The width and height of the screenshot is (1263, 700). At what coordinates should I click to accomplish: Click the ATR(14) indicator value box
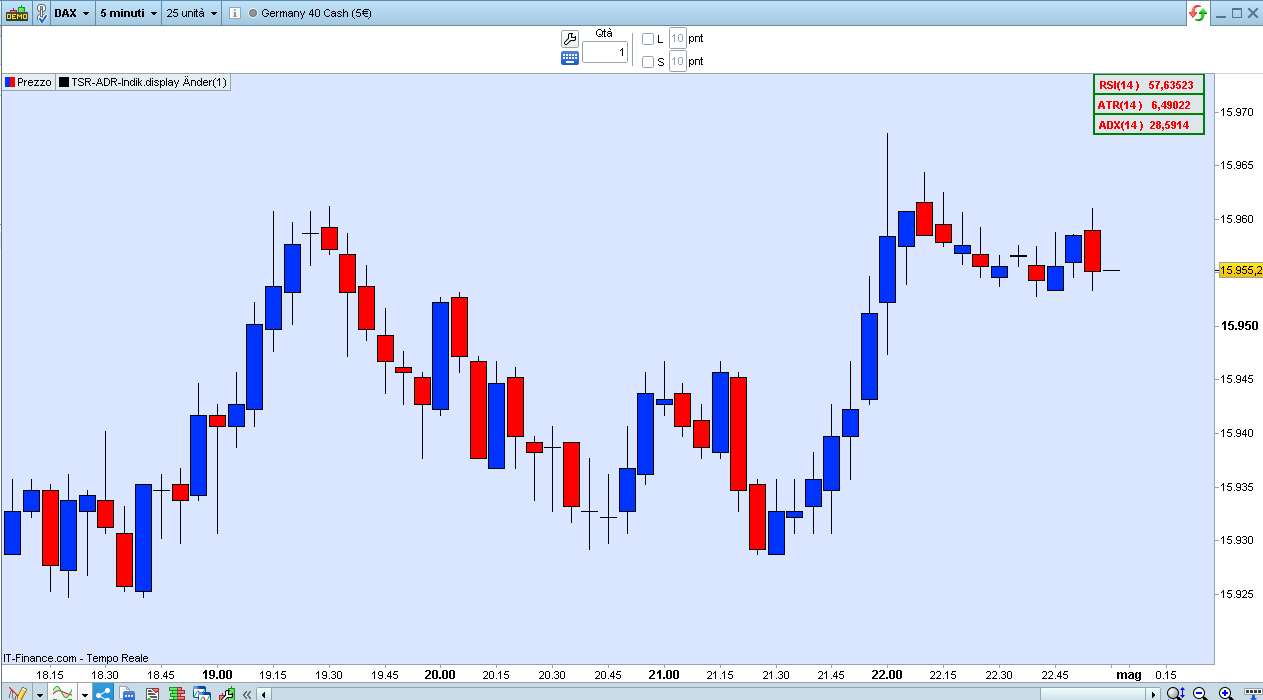[1149, 105]
